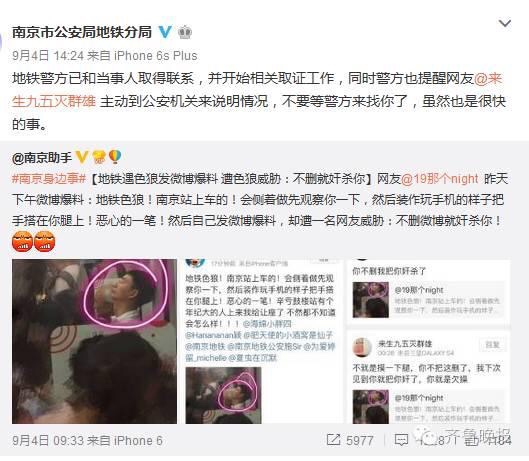This screenshot has width=529, height=461.
Task: Open the @来生九五灭群雄 mention link
Action: 257,90
